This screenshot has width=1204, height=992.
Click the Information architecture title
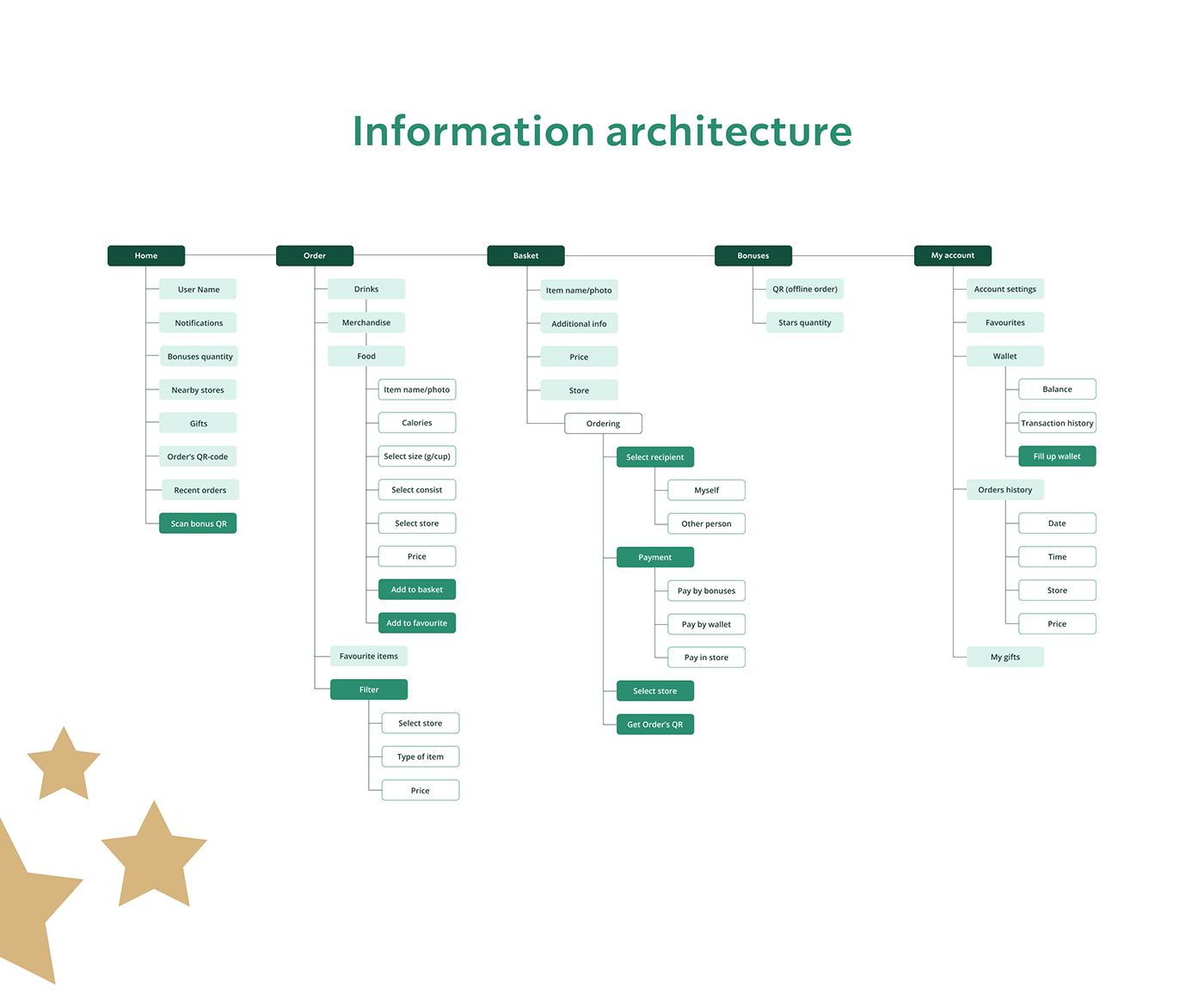click(602, 132)
